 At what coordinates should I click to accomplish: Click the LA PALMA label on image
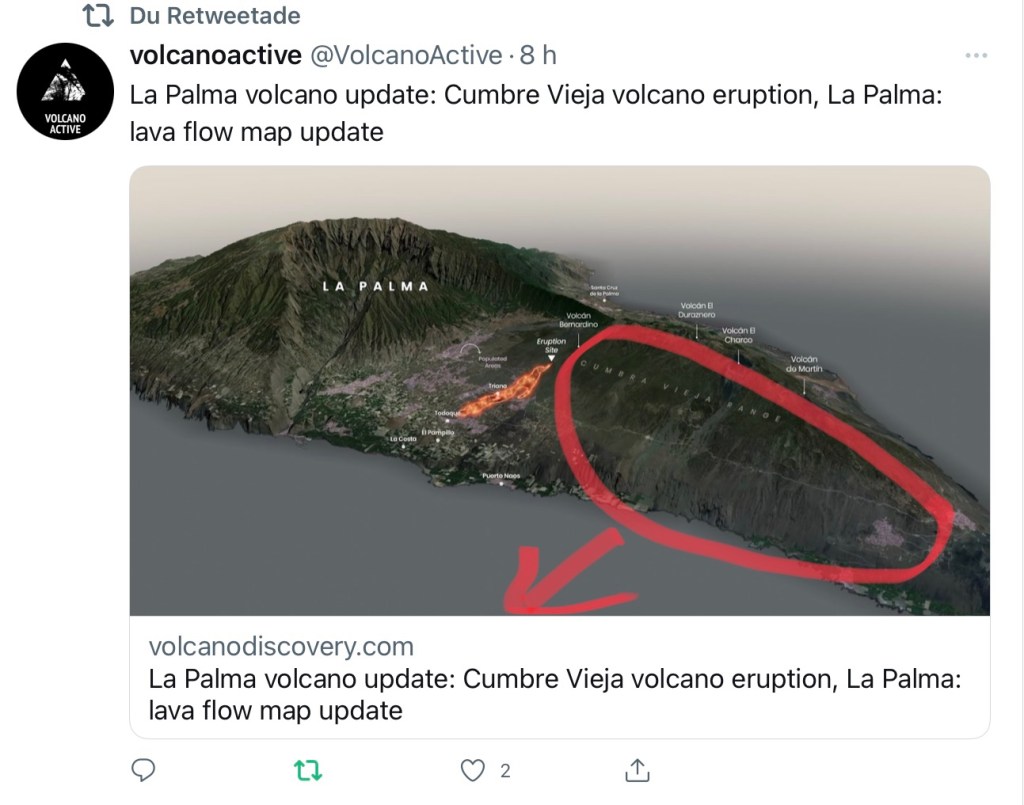click(x=376, y=286)
